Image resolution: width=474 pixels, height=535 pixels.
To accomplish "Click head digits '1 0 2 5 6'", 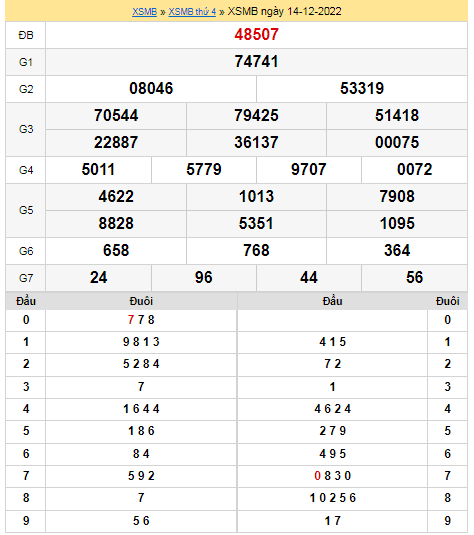I will point(332,498).
